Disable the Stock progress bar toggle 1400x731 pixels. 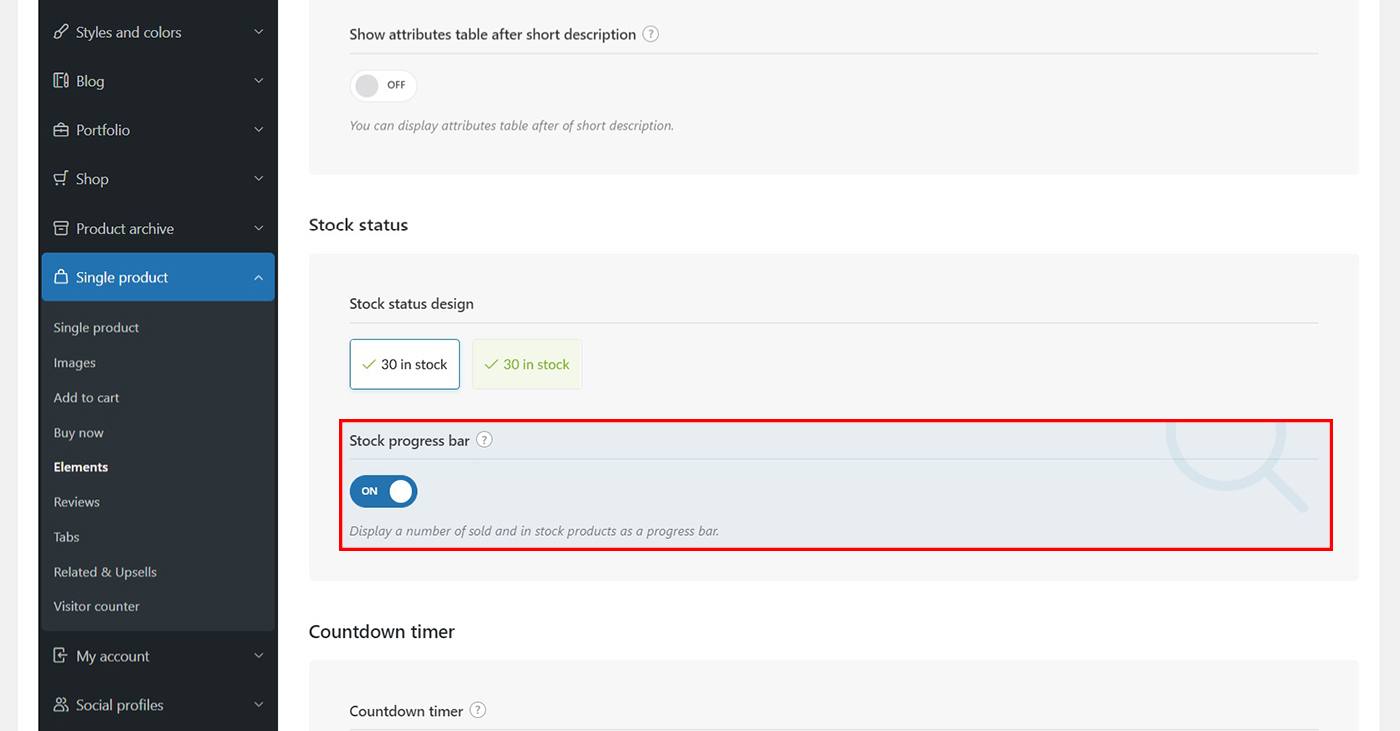[x=383, y=491]
